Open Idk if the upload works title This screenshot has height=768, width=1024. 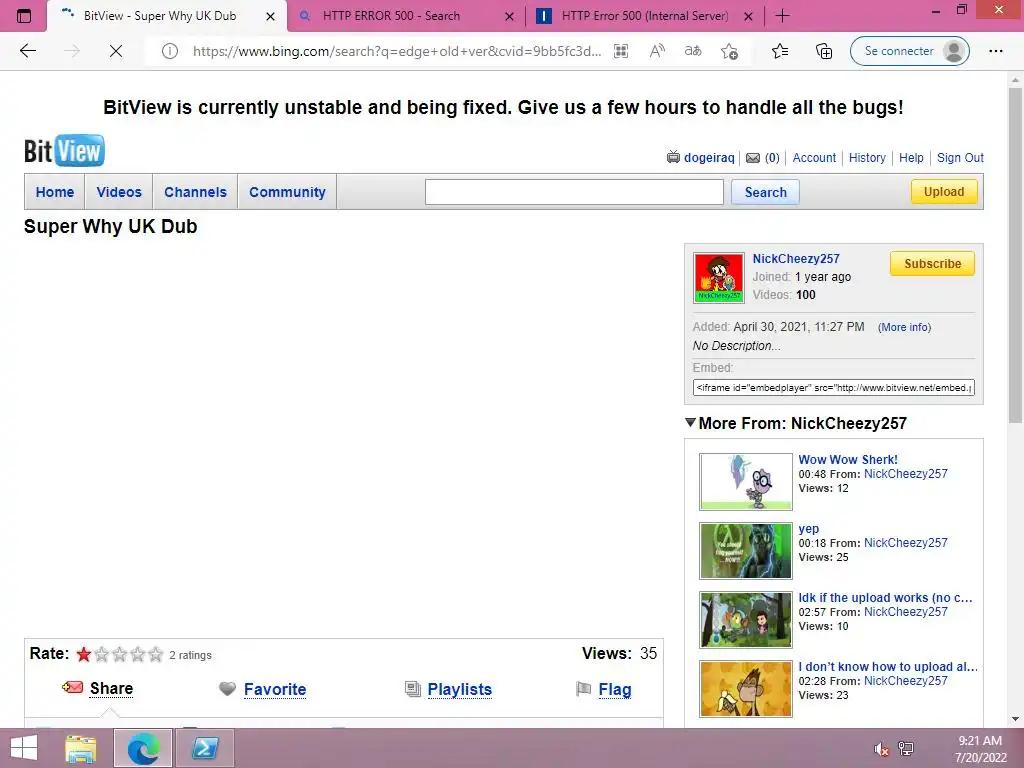(885, 598)
